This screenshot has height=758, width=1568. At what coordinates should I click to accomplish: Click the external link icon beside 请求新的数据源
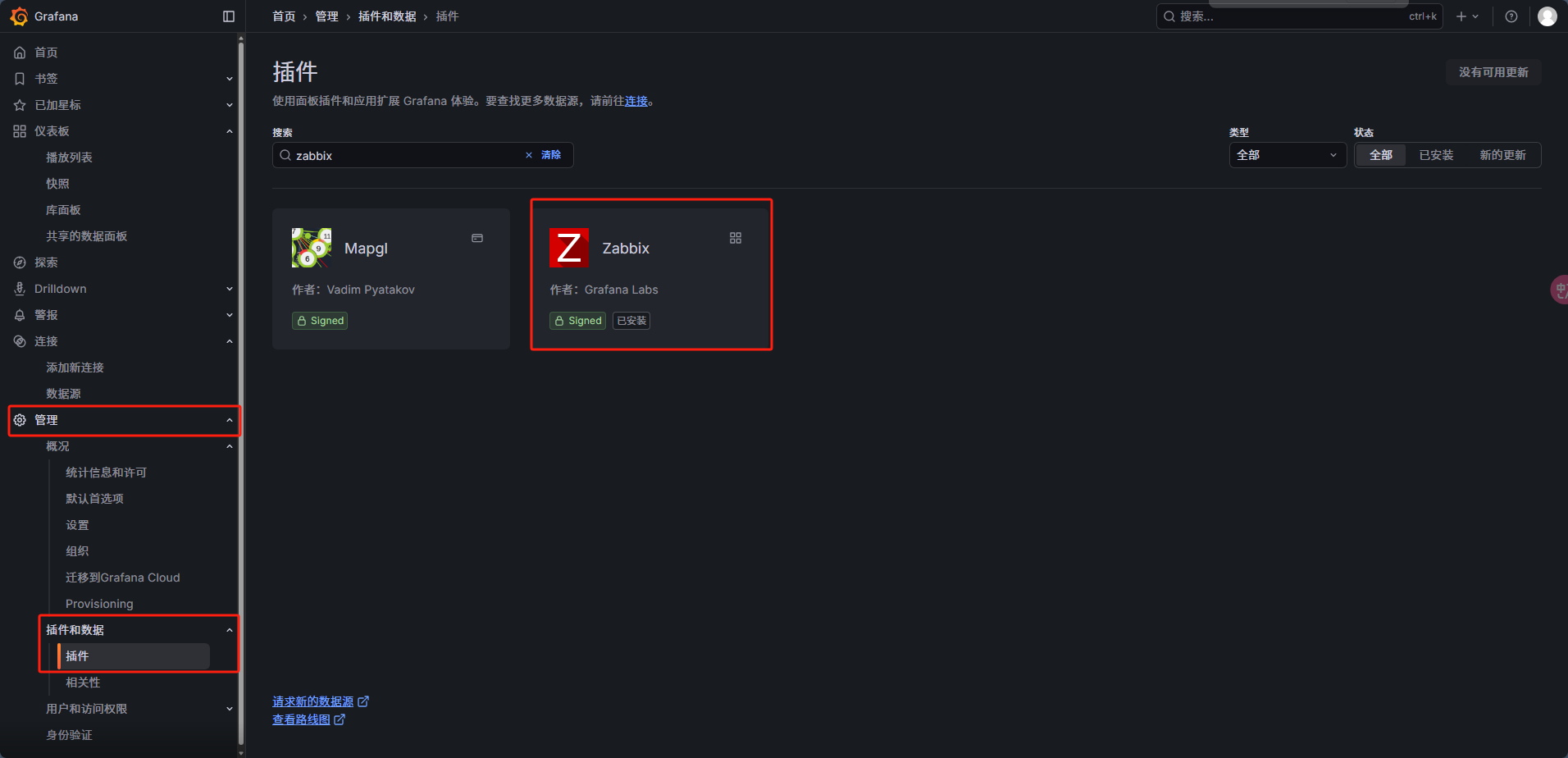point(363,701)
